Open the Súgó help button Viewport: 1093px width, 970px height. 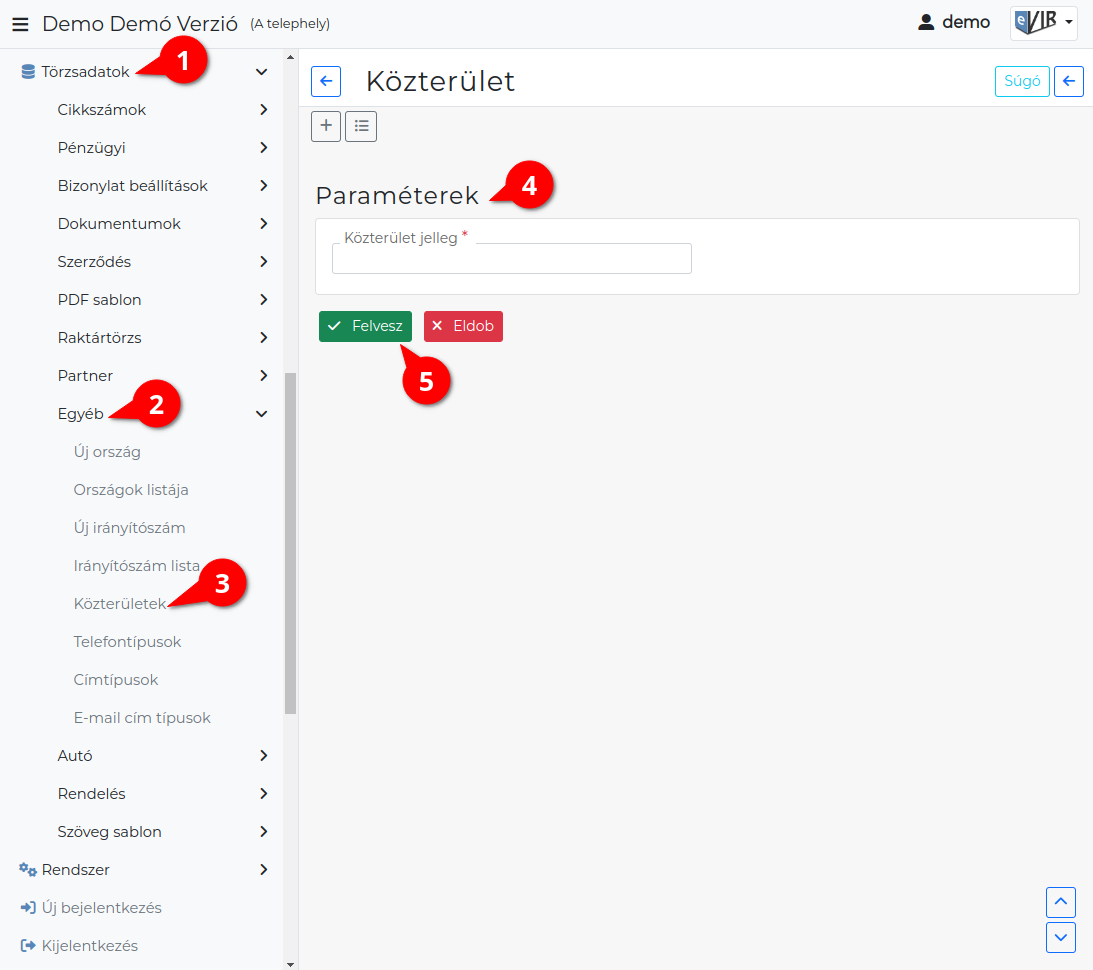[1022, 82]
